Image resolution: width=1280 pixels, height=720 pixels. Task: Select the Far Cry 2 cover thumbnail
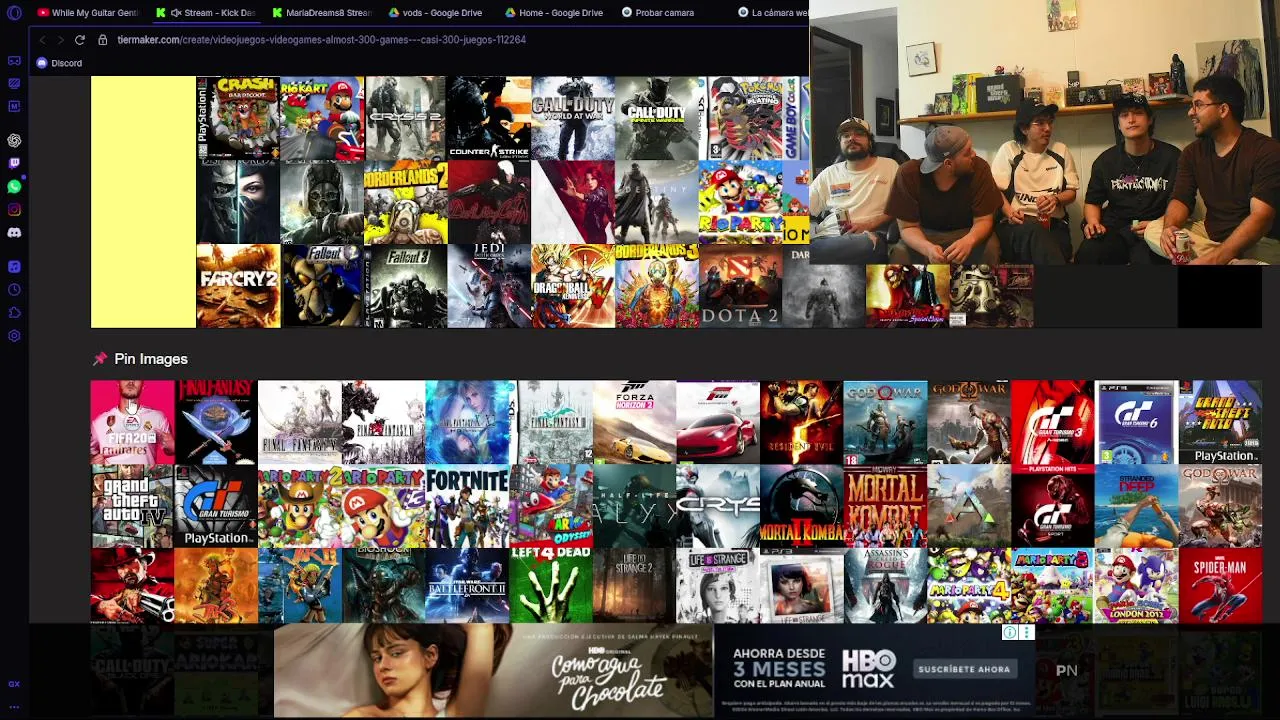pyautogui.click(x=238, y=286)
